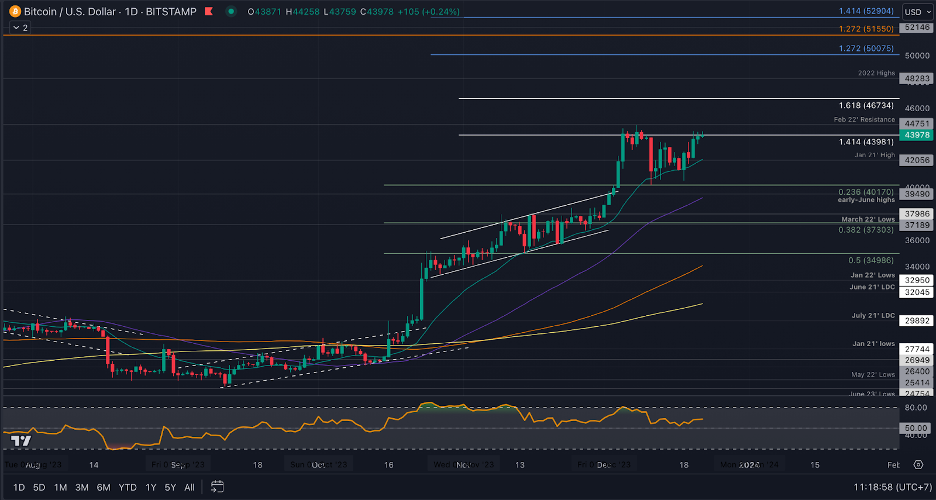Choose the YTD time range

click(x=127, y=487)
